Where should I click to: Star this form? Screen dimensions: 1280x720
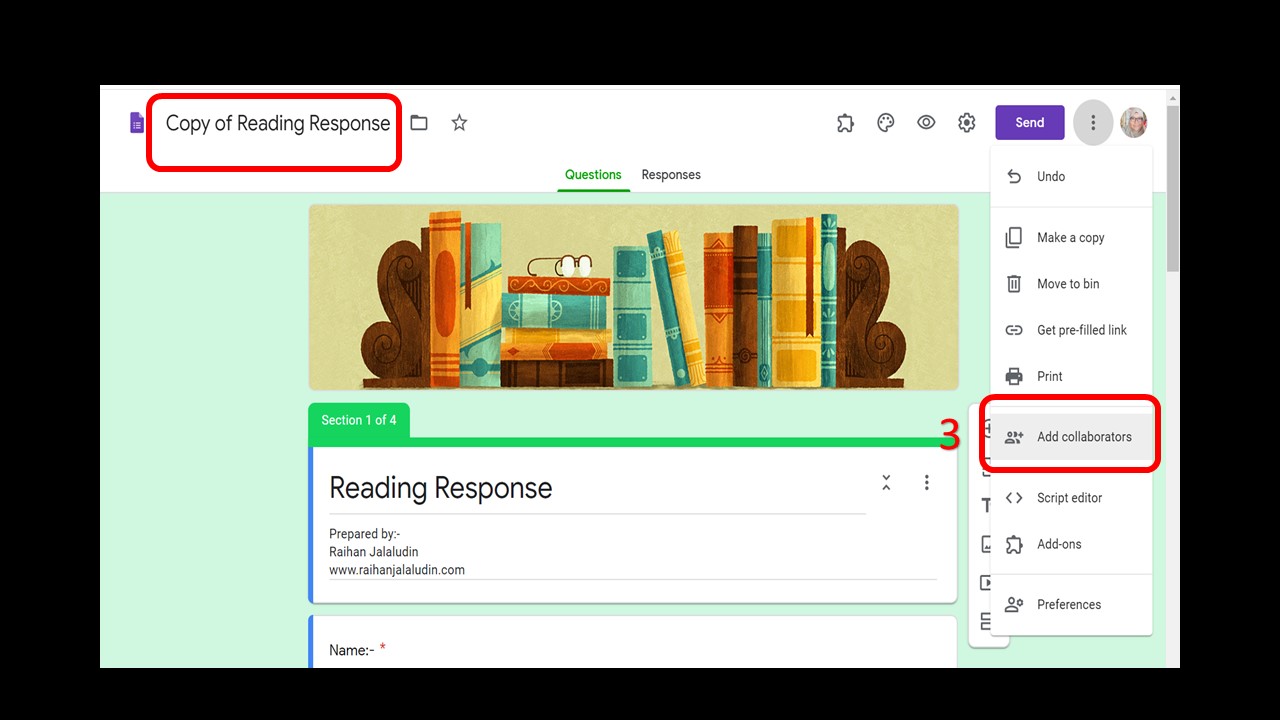(459, 123)
